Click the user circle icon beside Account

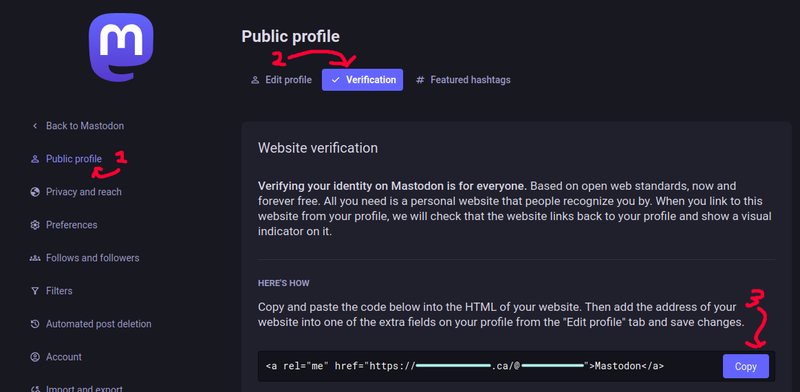[35, 357]
